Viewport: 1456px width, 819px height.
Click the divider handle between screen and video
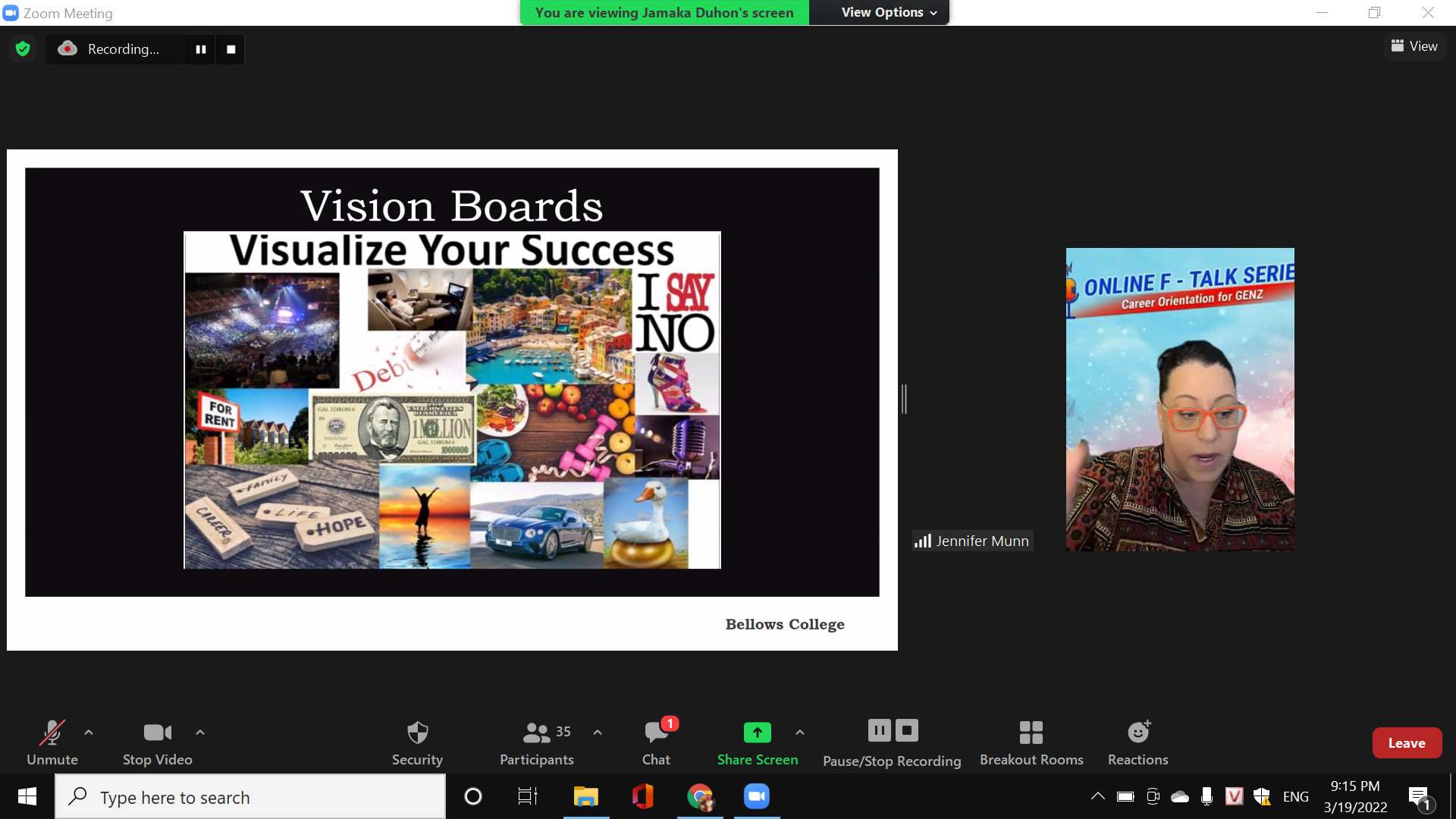click(x=904, y=399)
